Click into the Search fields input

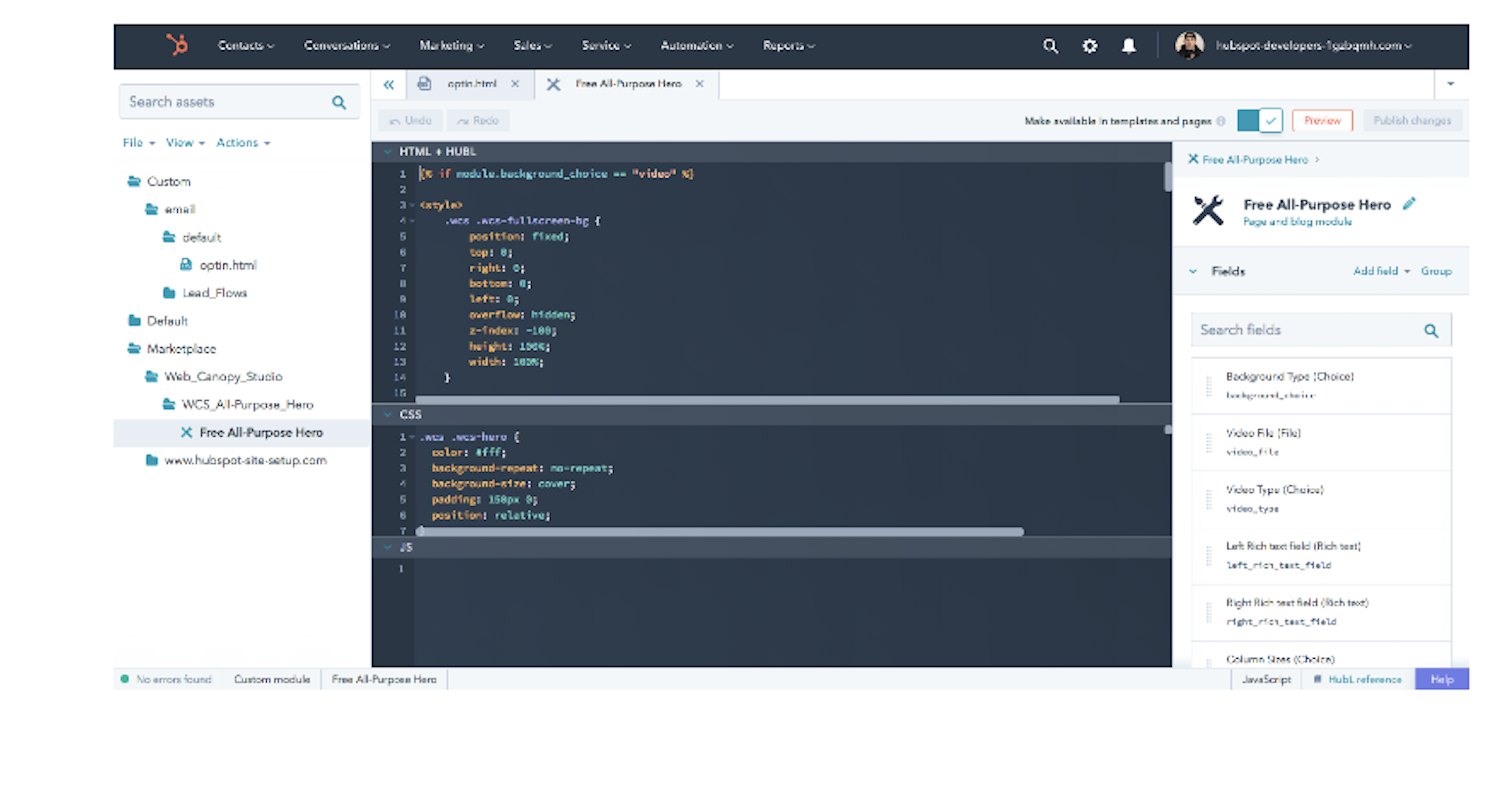[x=1321, y=330]
